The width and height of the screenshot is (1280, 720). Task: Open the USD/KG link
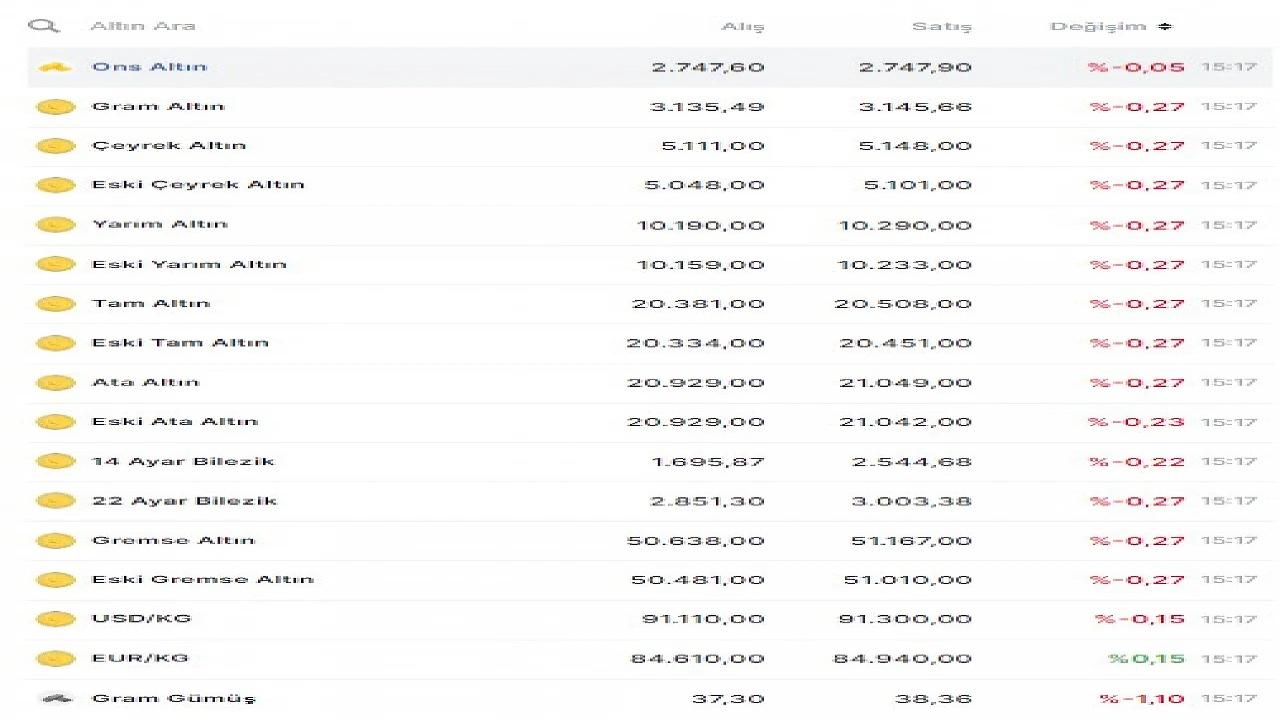tap(141, 619)
